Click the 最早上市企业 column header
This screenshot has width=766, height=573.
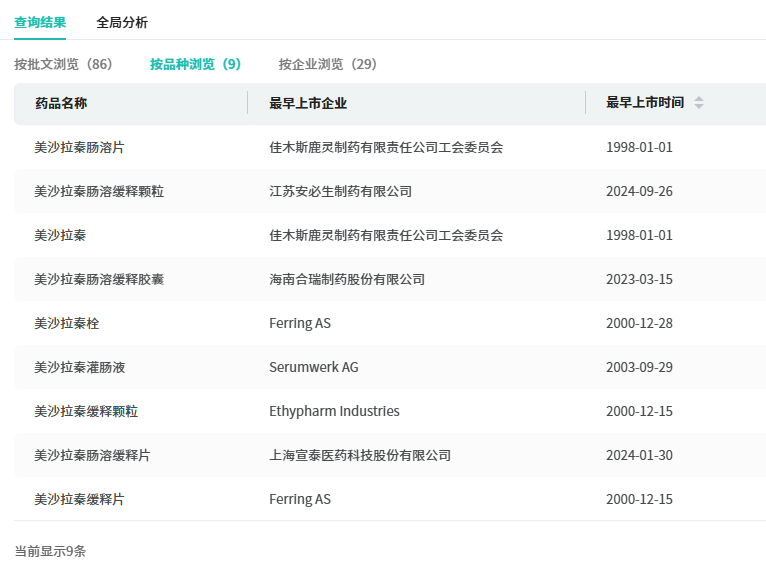coord(308,103)
